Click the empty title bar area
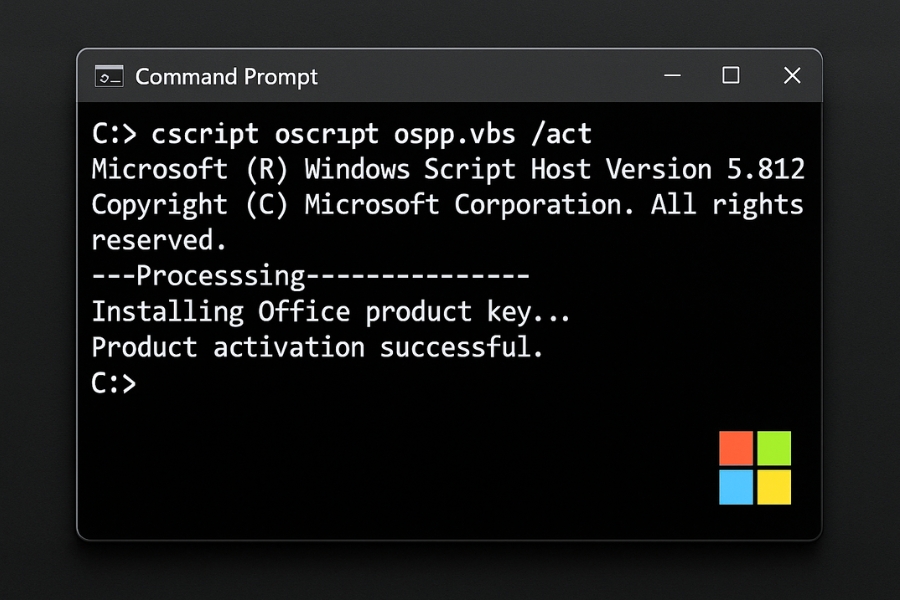This screenshot has height=600, width=900. 488,76
